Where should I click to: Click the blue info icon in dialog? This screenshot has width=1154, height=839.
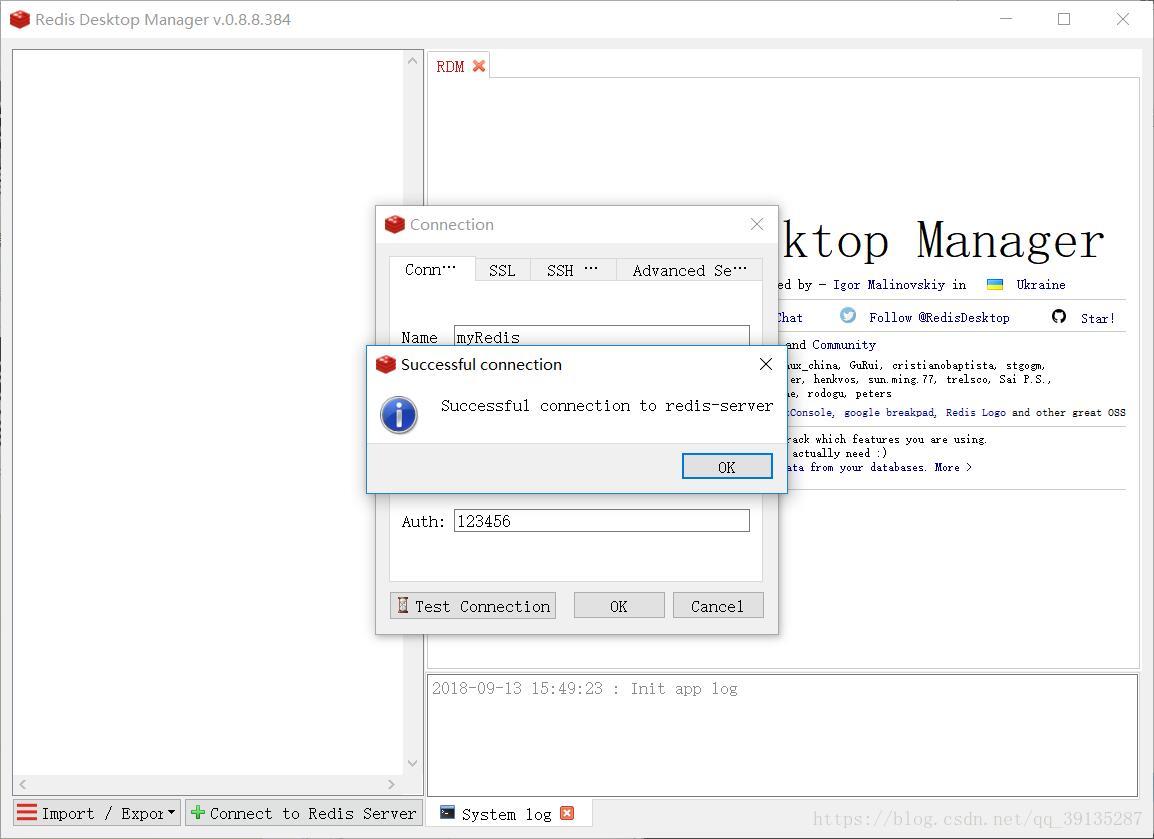[x=399, y=415]
